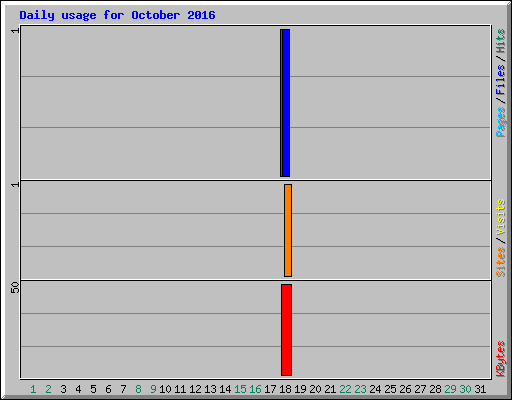Click day label 3 on the x-axis
This screenshot has width=512, height=400.
tap(63, 389)
